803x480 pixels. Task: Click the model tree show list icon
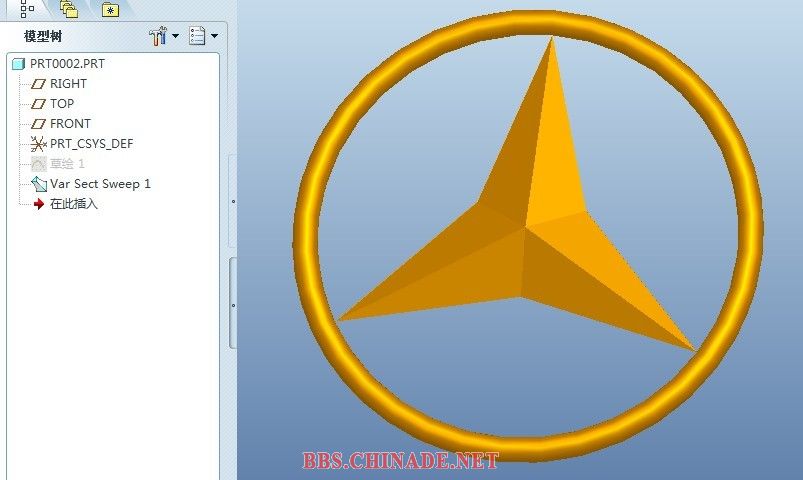click(x=197, y=36)
